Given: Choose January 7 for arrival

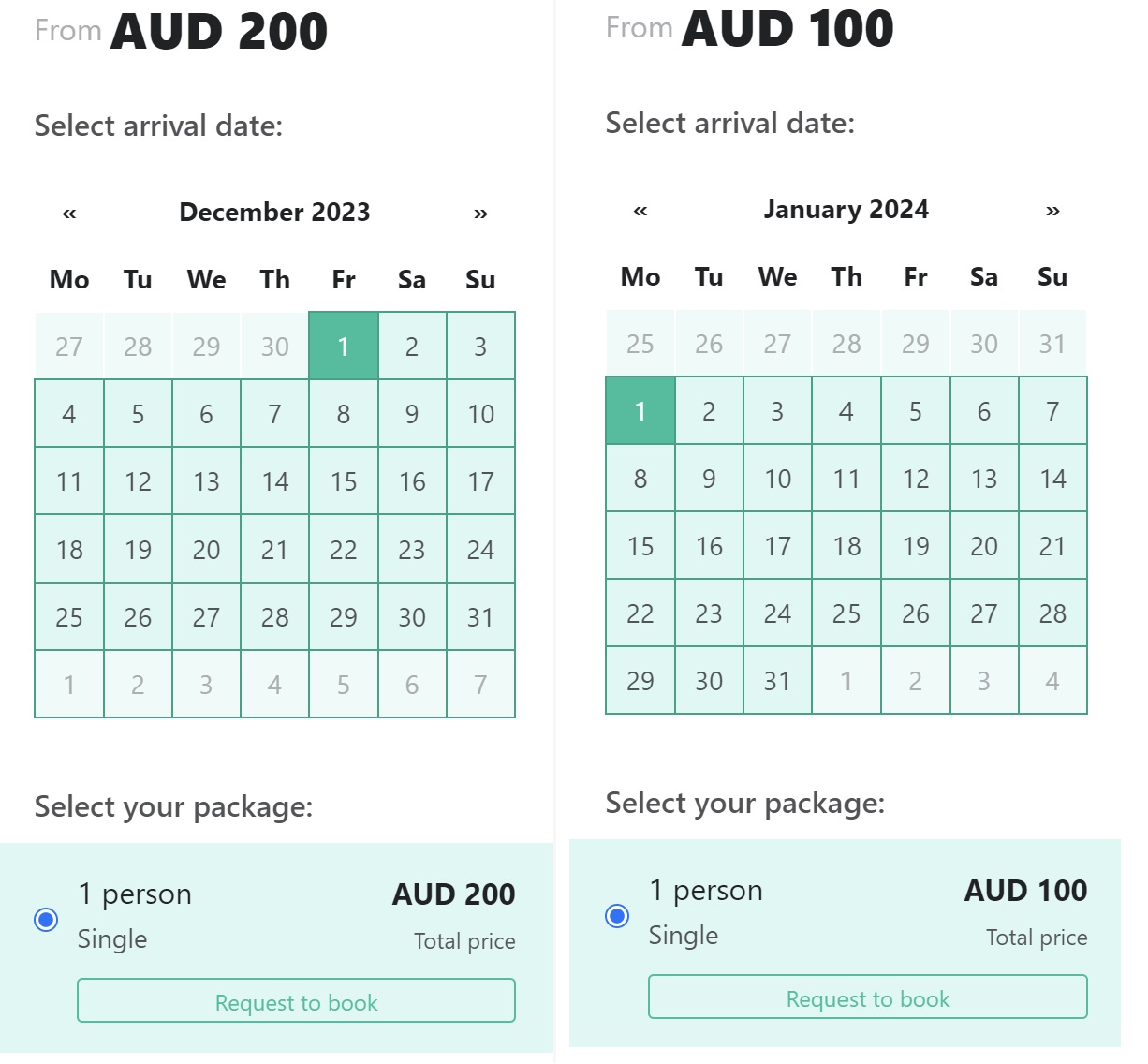Looking at the screenshot, I should pyautogui.click(x=1052, y=410).
